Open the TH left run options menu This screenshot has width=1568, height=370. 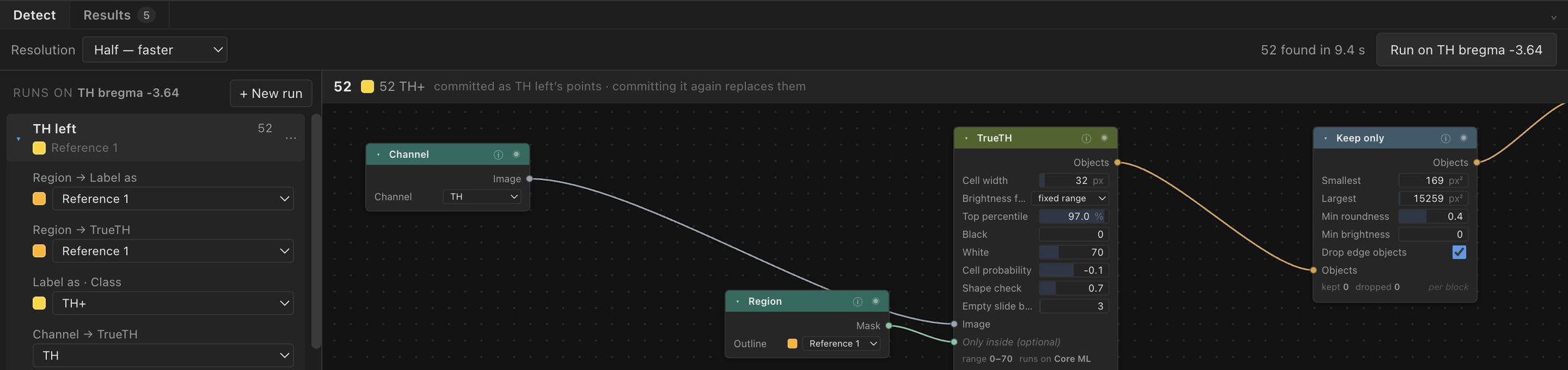[291, 138]
